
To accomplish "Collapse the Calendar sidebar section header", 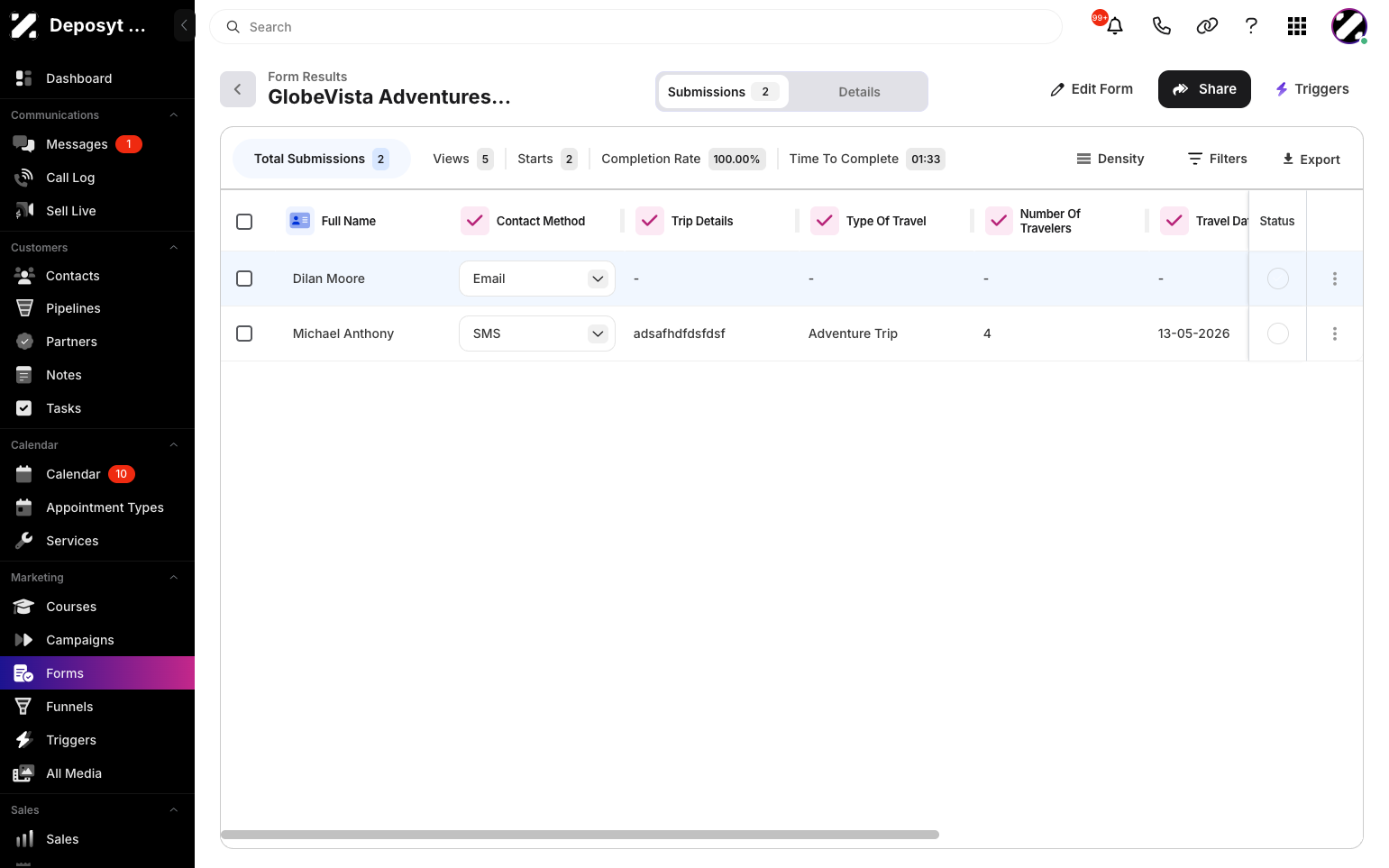I will coord(174,445).
